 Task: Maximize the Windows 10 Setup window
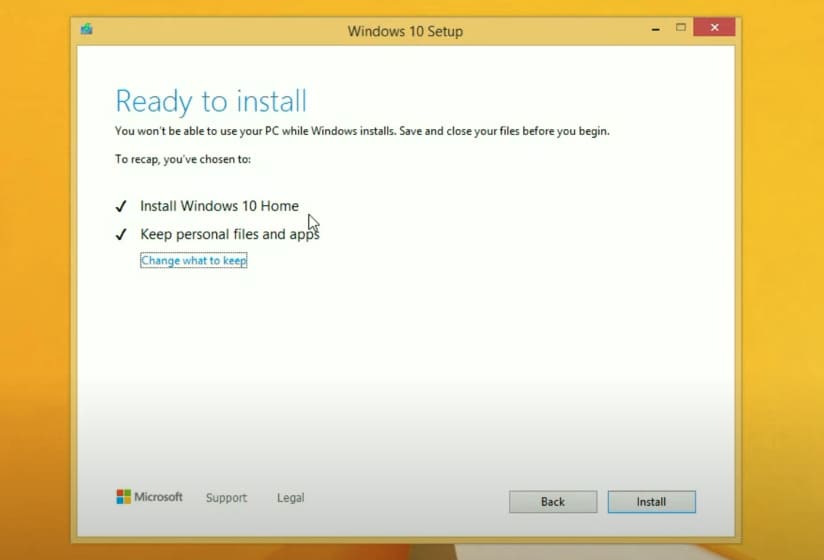(x=681, y=28)
